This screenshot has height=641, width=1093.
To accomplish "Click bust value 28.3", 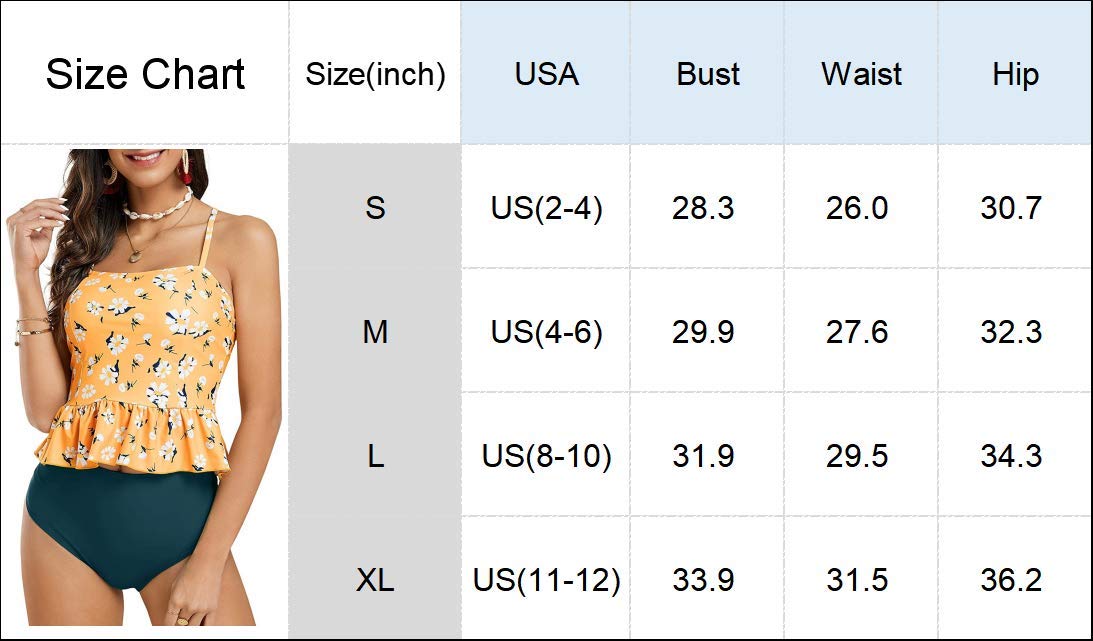I will (x=703, y=208).
